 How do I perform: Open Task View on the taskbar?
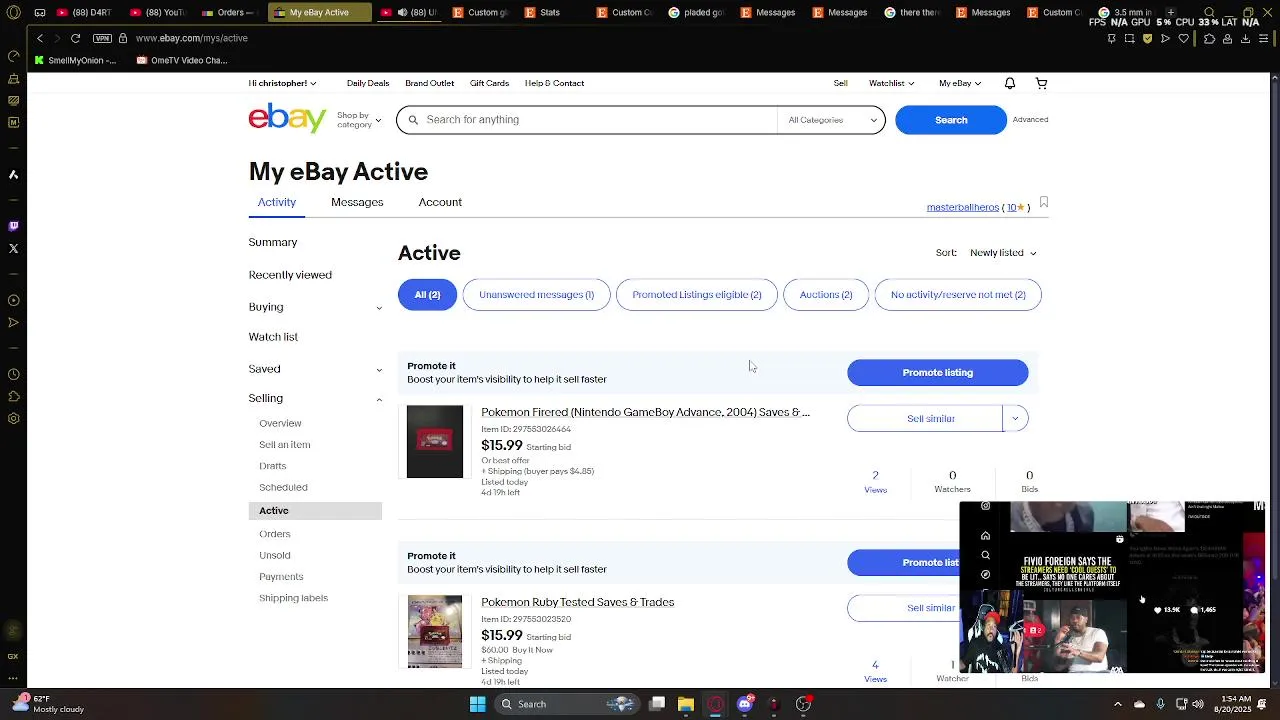click(x=657, y=704)
